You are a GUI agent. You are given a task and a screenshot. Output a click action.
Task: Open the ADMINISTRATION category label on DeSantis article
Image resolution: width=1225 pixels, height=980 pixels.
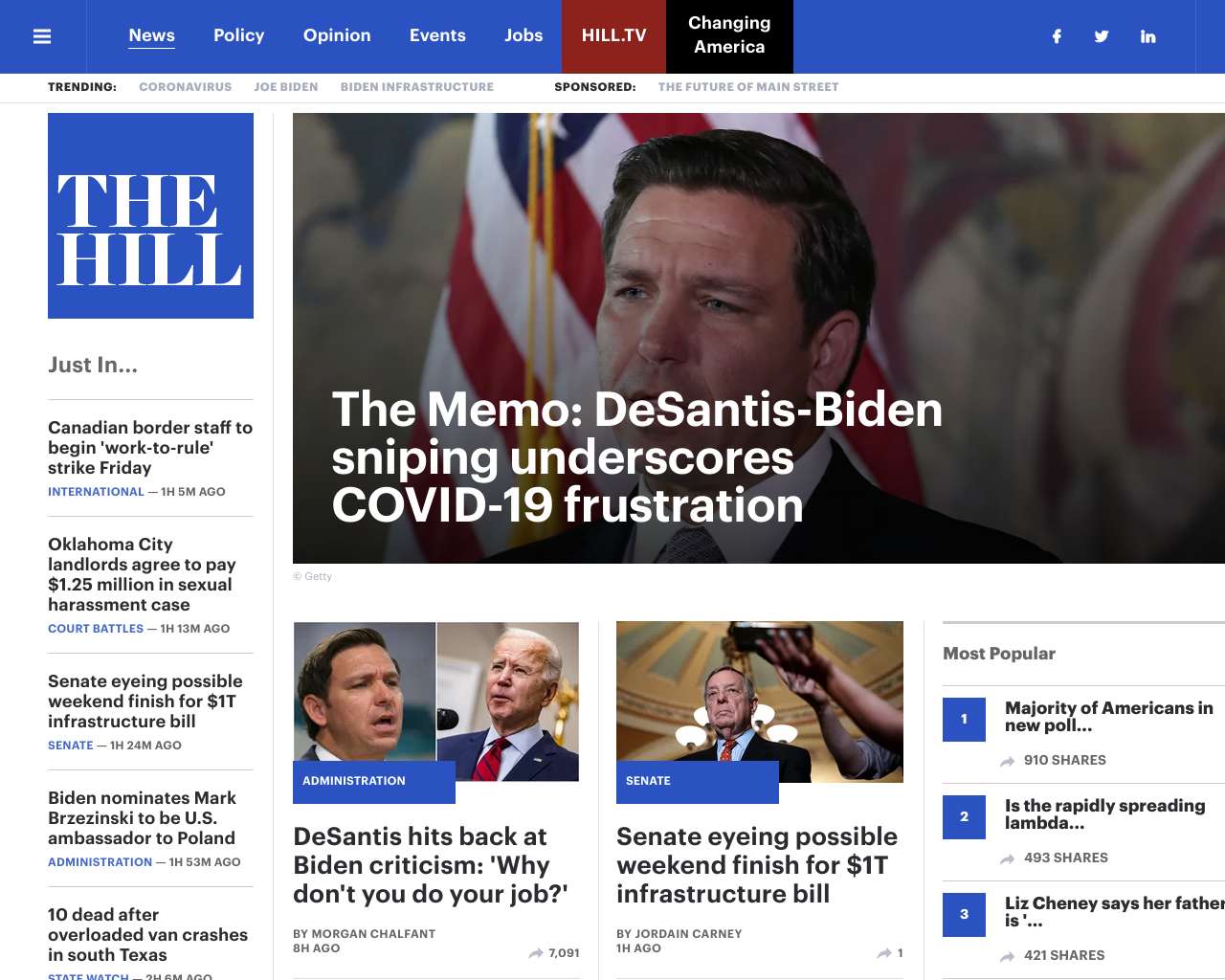(x=354, y=781)
